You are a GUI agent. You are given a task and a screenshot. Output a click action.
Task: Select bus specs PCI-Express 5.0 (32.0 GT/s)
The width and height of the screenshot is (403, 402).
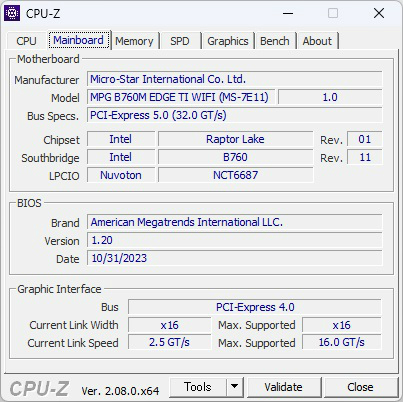coord(235,115)
